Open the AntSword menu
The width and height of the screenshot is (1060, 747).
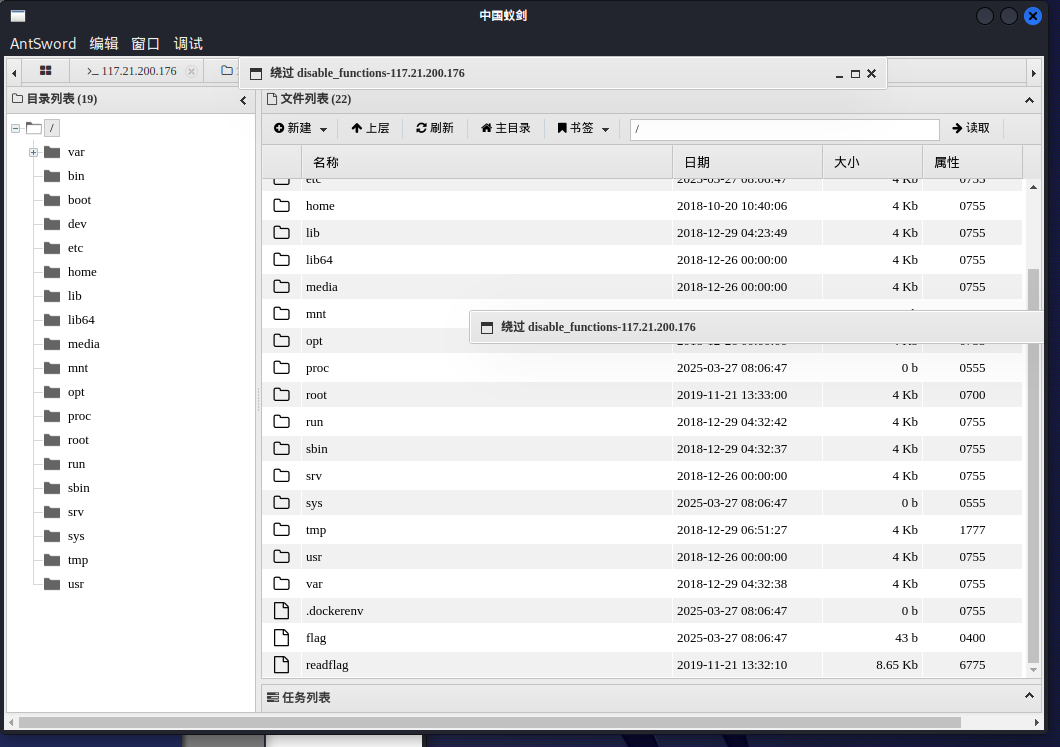click(x=43, y=44)
